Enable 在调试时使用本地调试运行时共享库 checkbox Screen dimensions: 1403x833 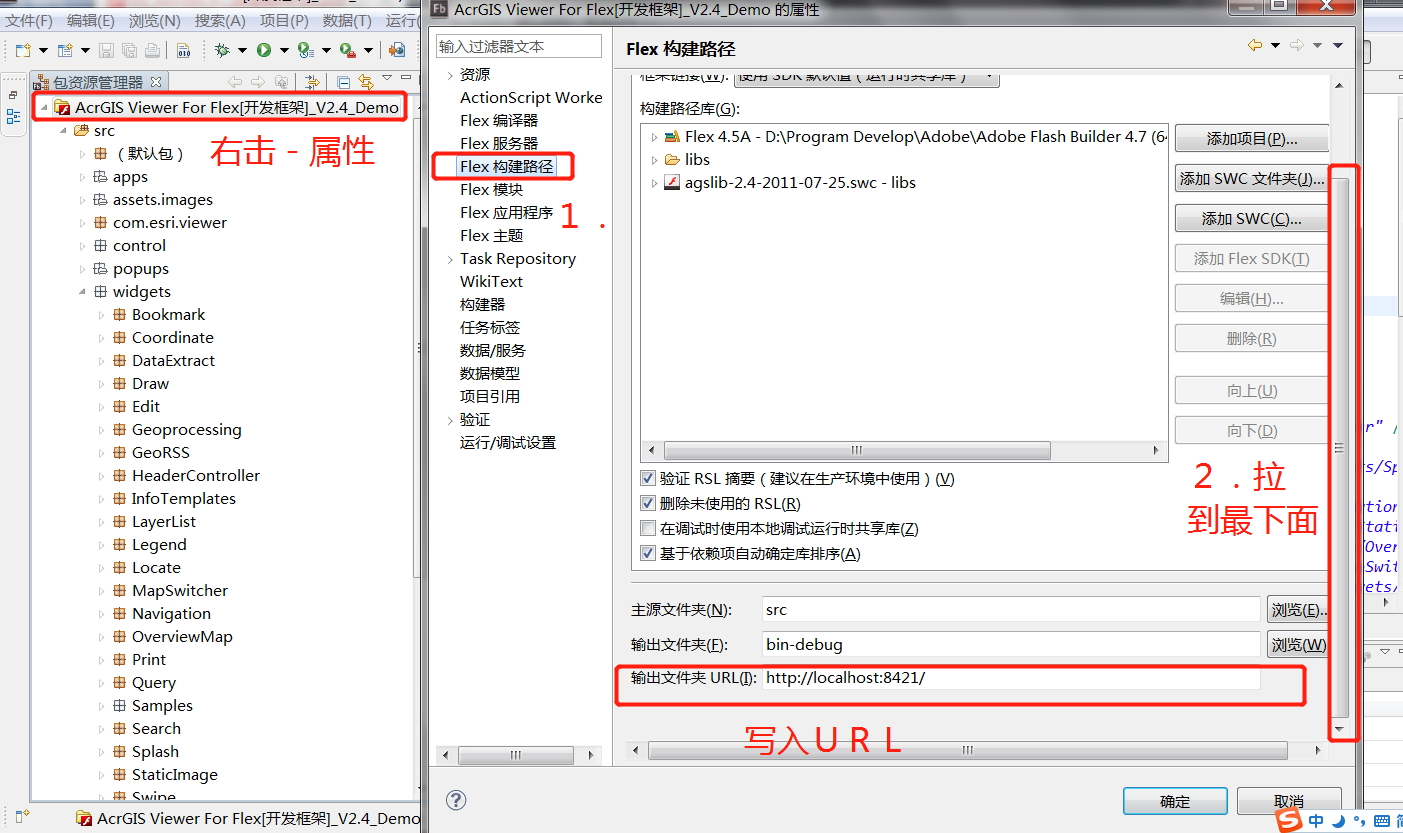click(x=648, y=529)
